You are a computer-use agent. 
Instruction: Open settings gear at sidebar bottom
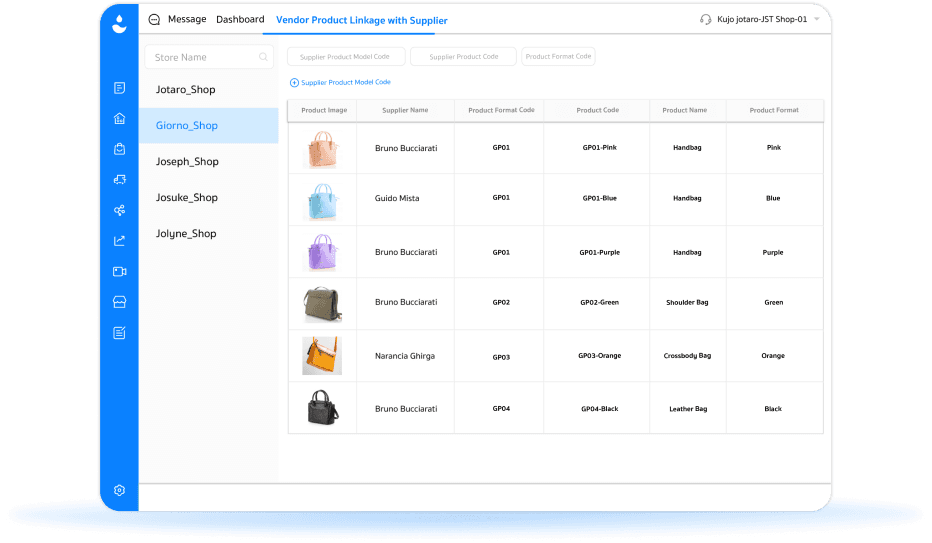[x=119, y=490]
